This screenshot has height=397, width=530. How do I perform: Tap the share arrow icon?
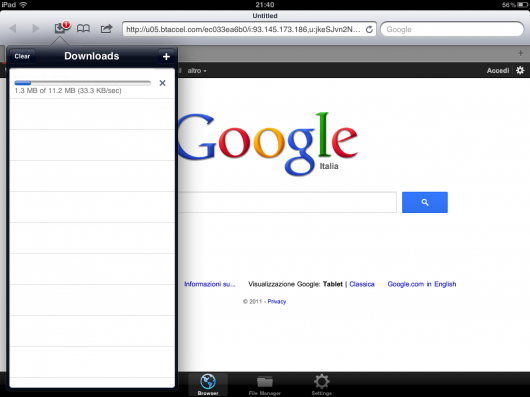click(106, 29)
